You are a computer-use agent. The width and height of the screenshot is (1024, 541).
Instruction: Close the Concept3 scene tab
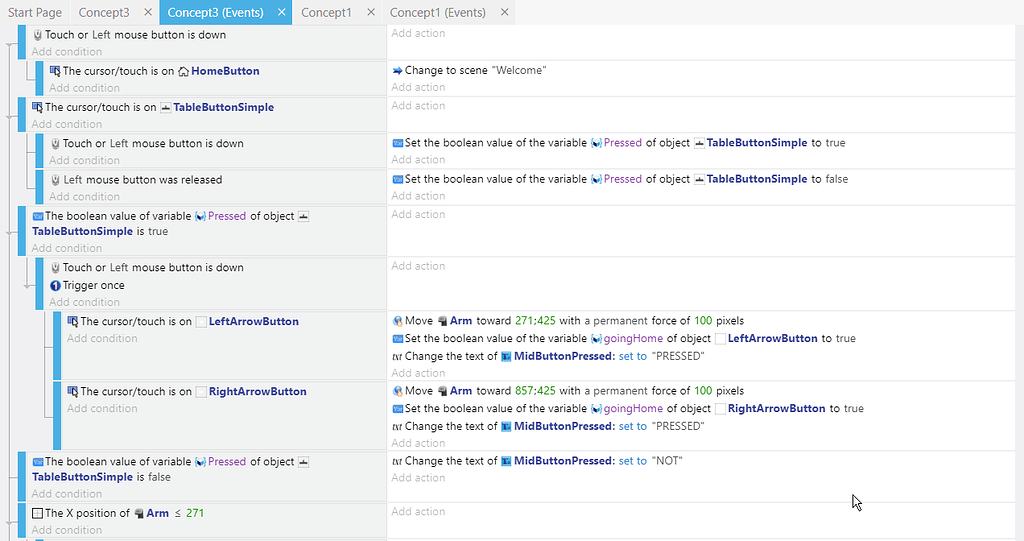tap(147, 13)
